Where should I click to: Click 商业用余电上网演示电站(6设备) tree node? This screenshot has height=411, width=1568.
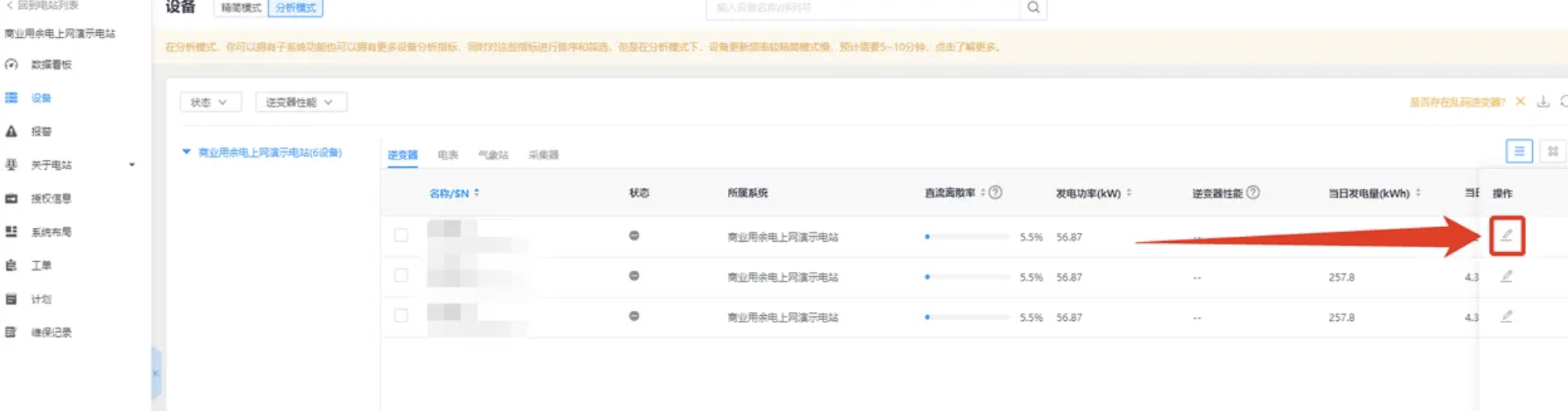(270, 152)
